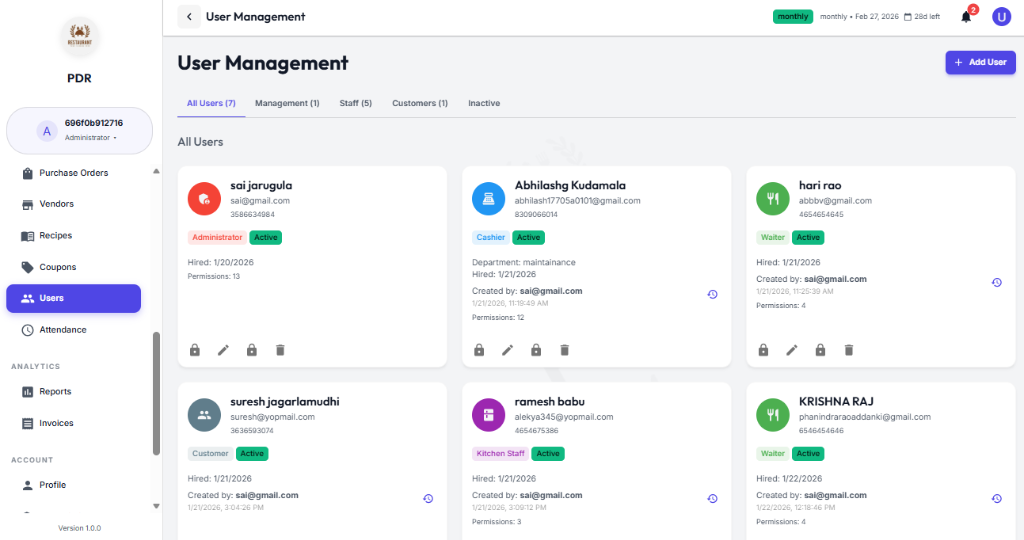Click Version 1.0.0 text
The width and height of the screenshot is (1024, 540).
pyautogui.click(x=80, y=528)
